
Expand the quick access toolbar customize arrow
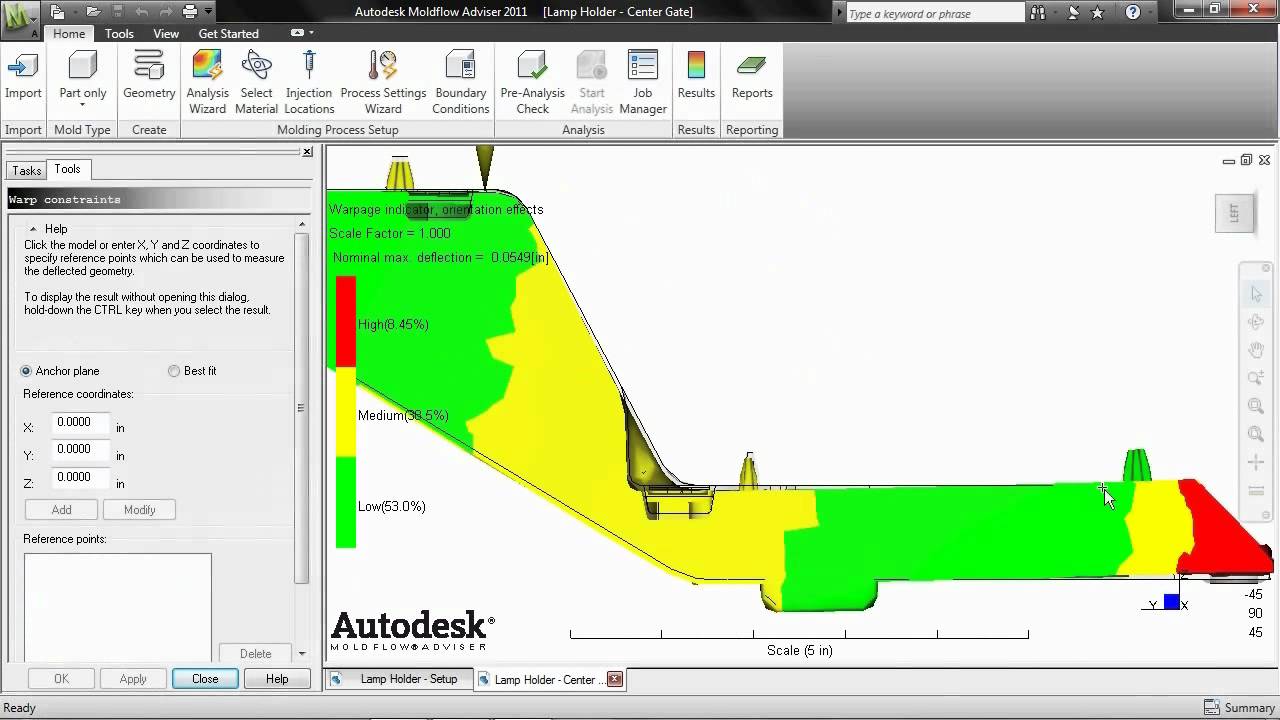(208, 12)
